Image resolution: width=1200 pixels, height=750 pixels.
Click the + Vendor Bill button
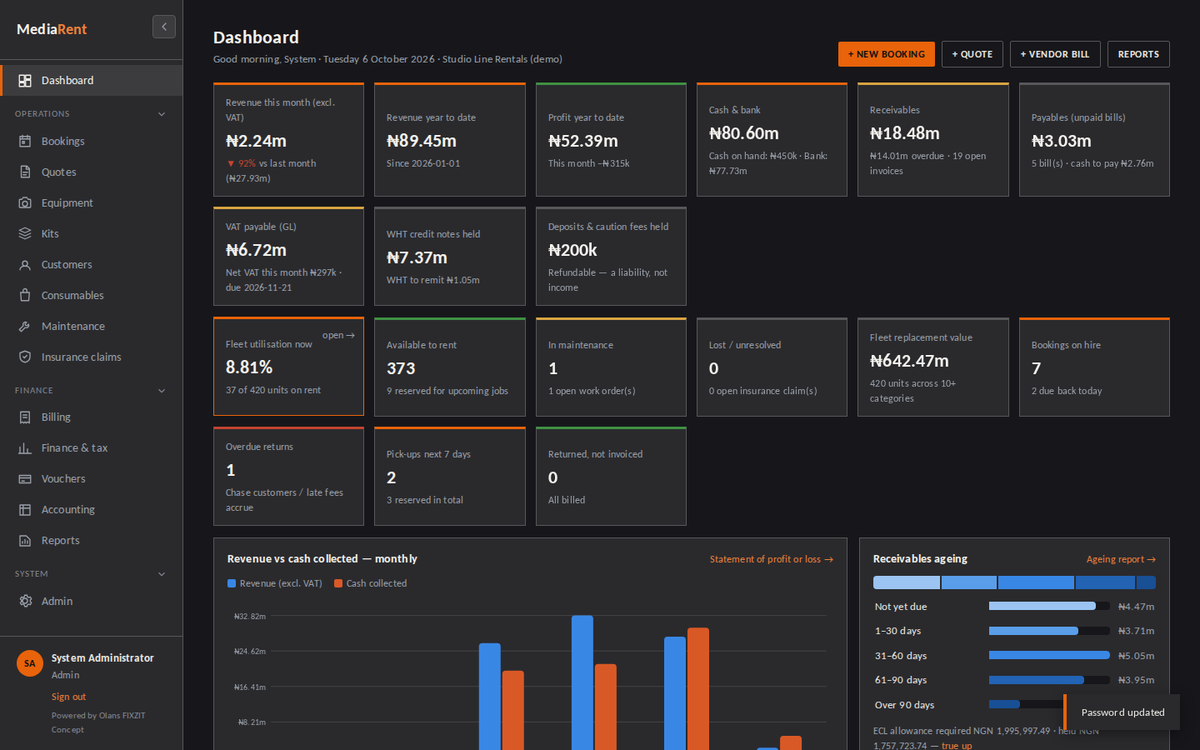pos(1055,54)
